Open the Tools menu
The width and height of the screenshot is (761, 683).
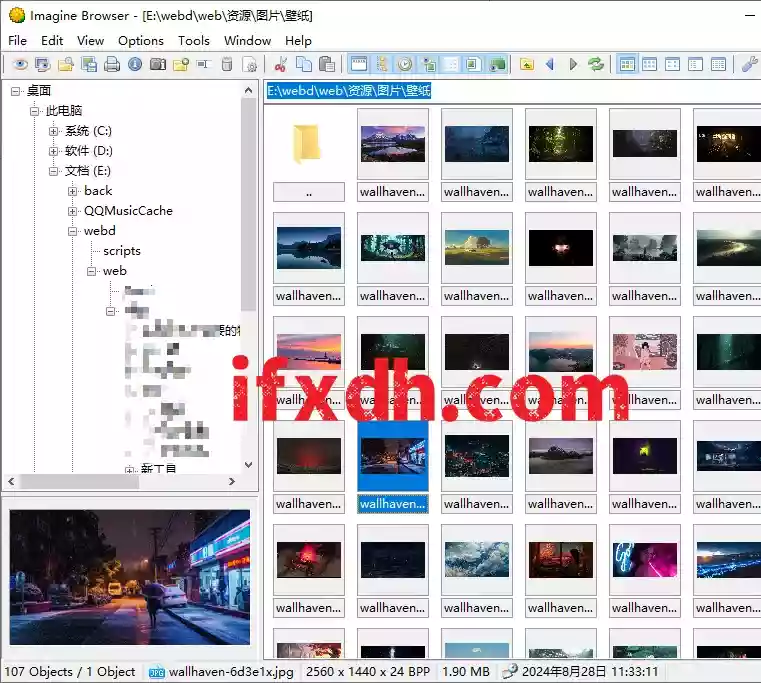194,40
